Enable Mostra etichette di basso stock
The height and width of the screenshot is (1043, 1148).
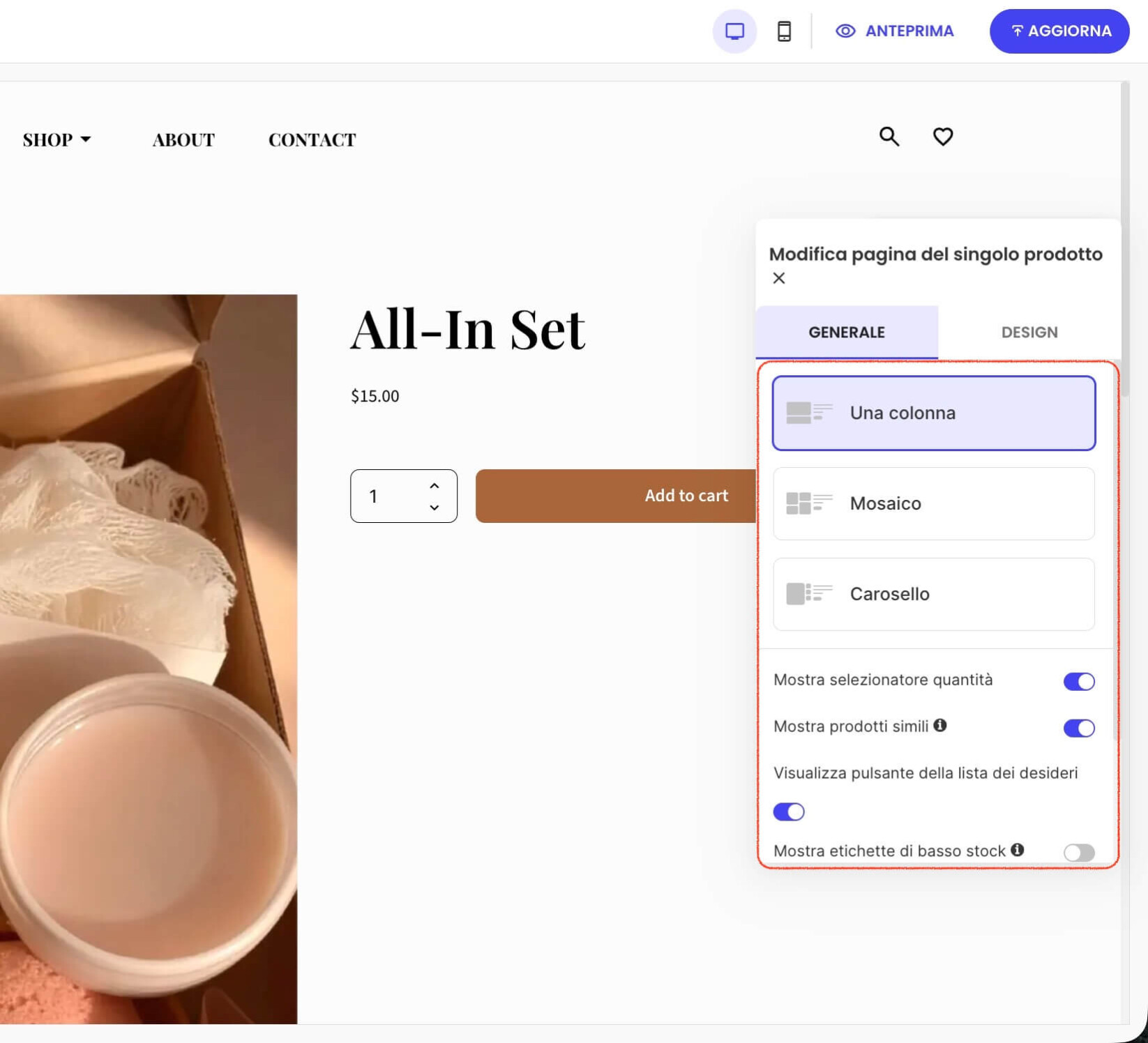pos(1079,853)
